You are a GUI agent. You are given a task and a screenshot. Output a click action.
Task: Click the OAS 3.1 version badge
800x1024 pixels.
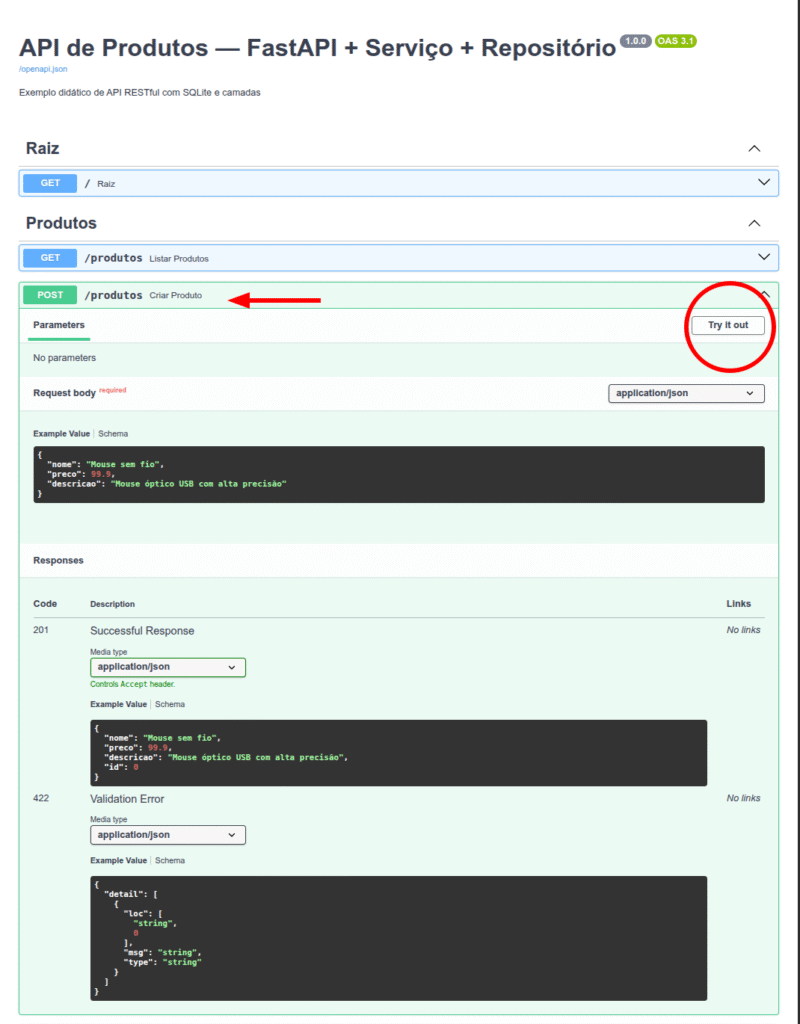(x=676, y=41)
